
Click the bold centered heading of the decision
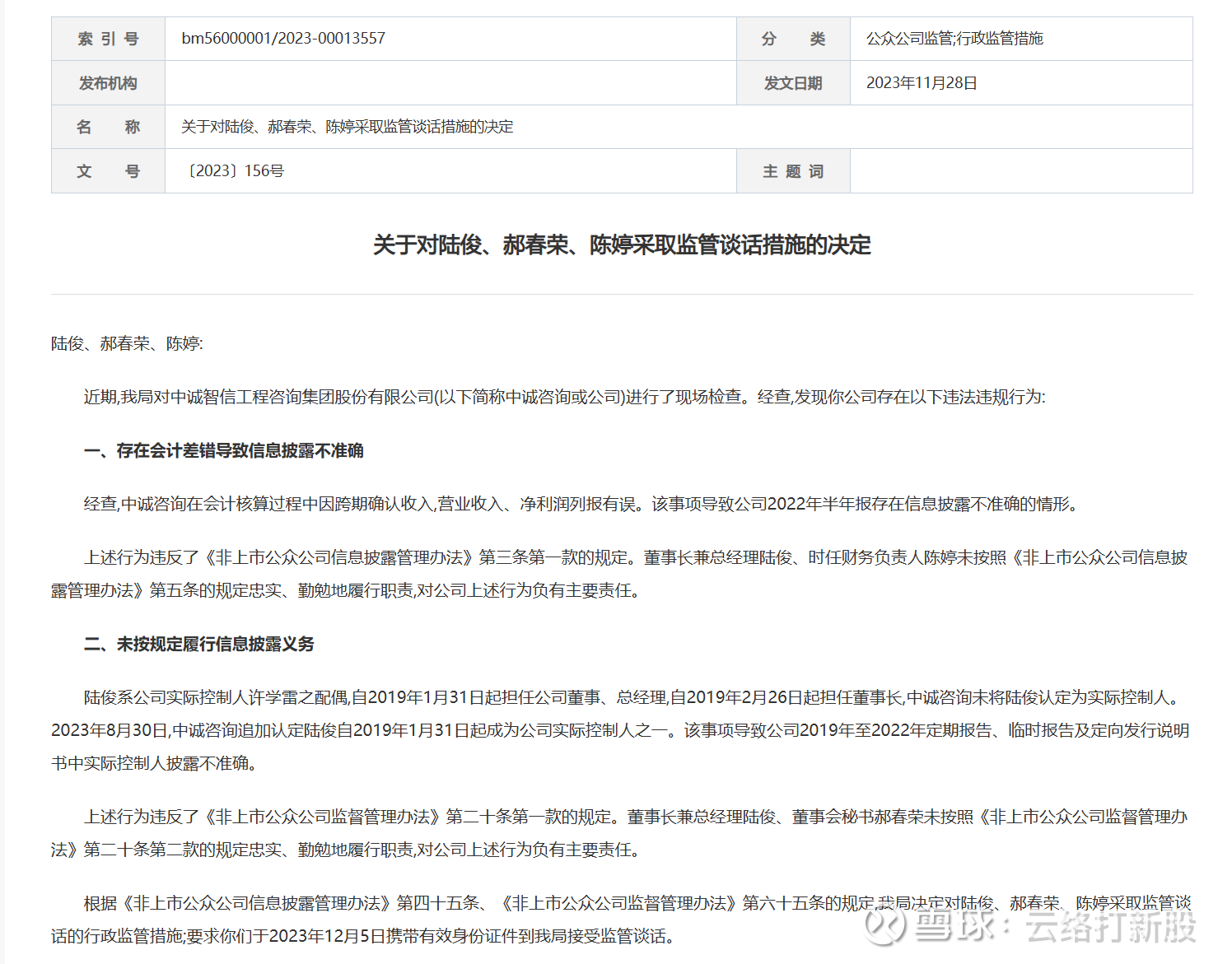[622, 245]
